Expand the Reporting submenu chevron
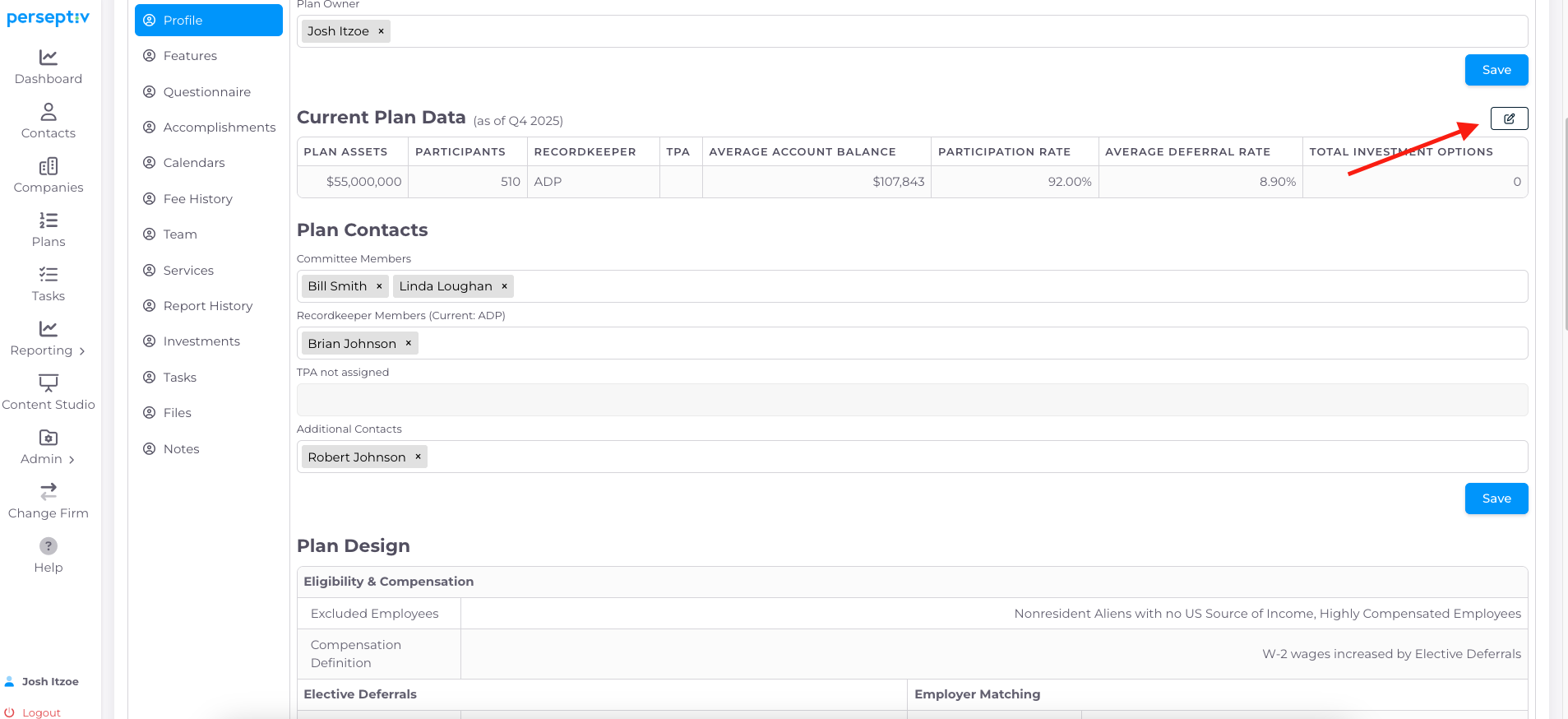The width and height of the screenshot is (1568, 719). [x=81, y=351]
